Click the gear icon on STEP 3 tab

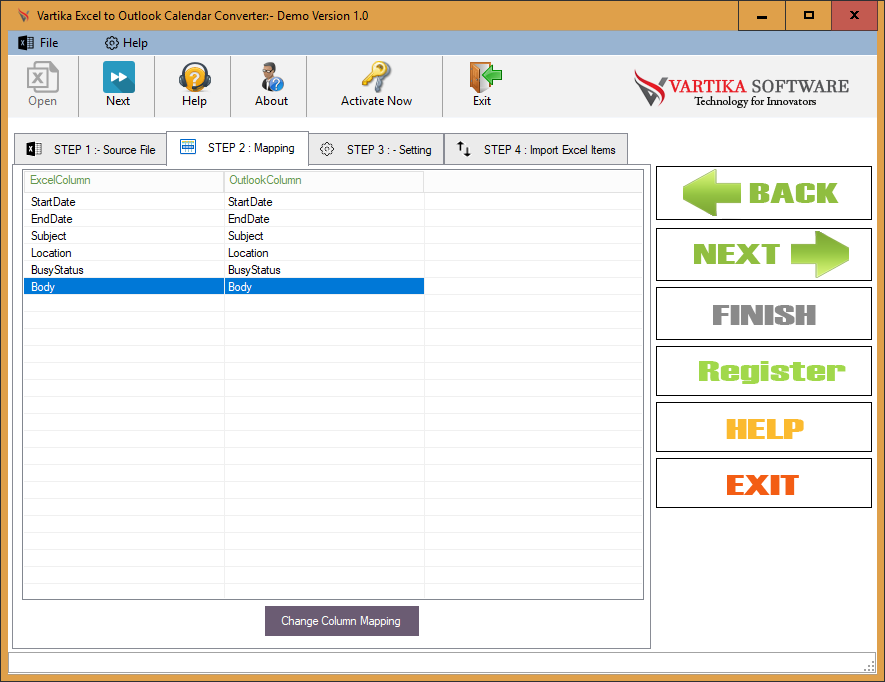(327, 149)
